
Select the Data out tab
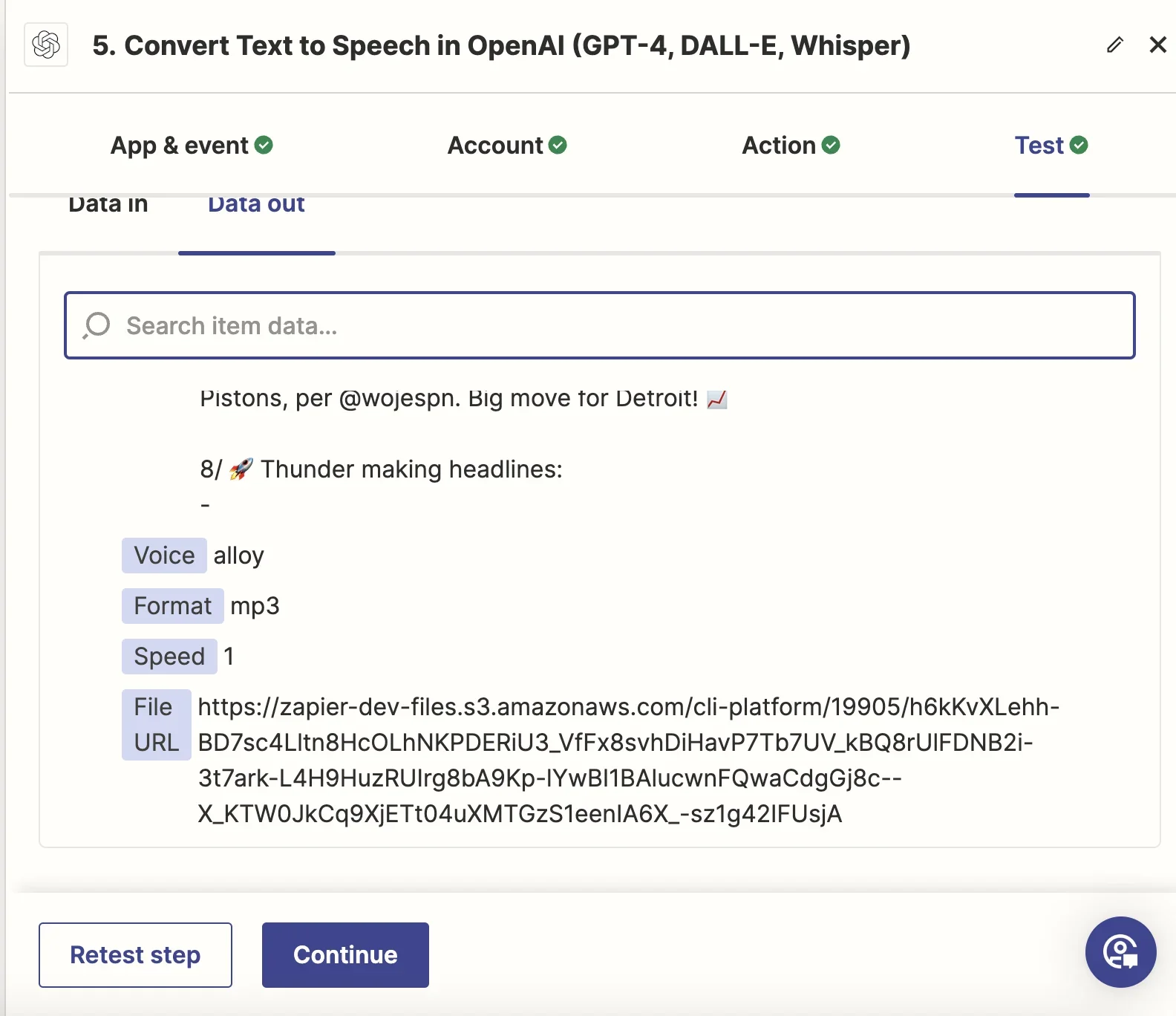click(x=256, y=204)
